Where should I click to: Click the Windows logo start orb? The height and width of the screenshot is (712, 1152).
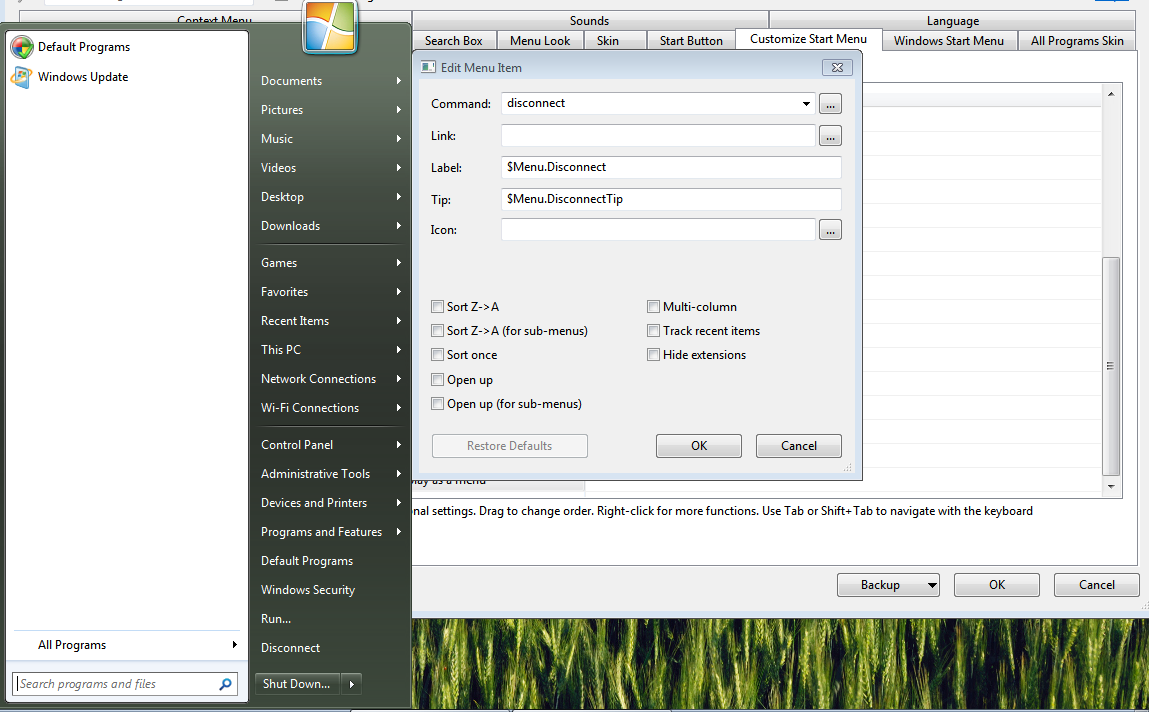[330, 27]
